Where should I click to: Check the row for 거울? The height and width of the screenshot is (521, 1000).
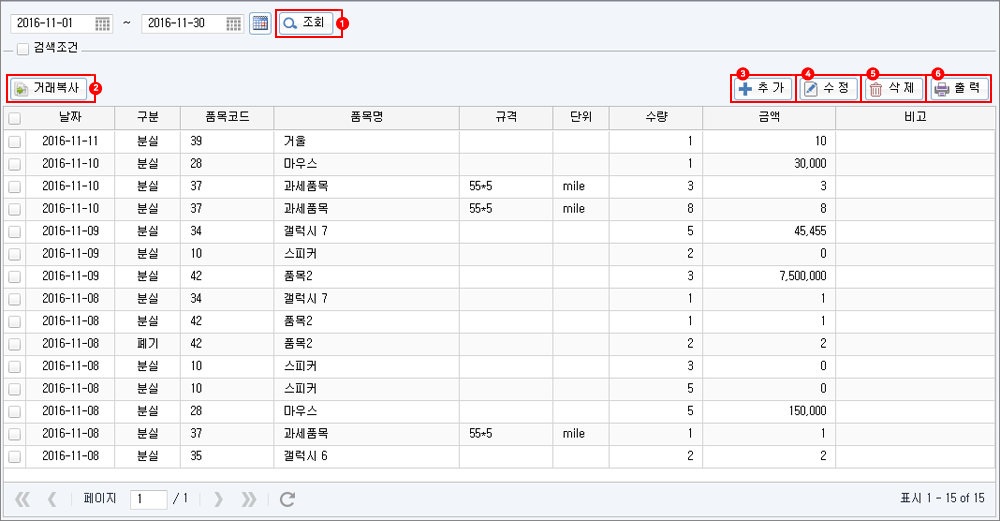(15, 142)
